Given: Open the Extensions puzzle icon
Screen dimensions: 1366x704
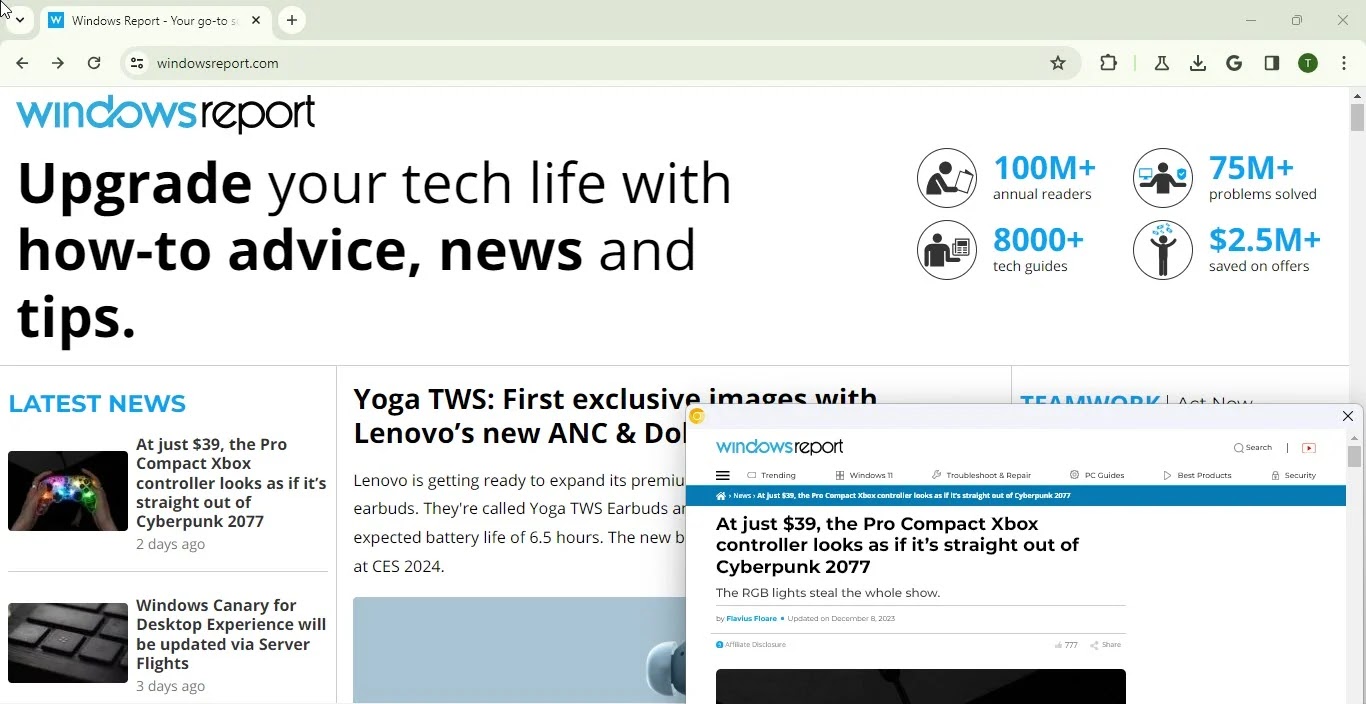Looking at the screenshot, I should click(x=1109, y=63).
